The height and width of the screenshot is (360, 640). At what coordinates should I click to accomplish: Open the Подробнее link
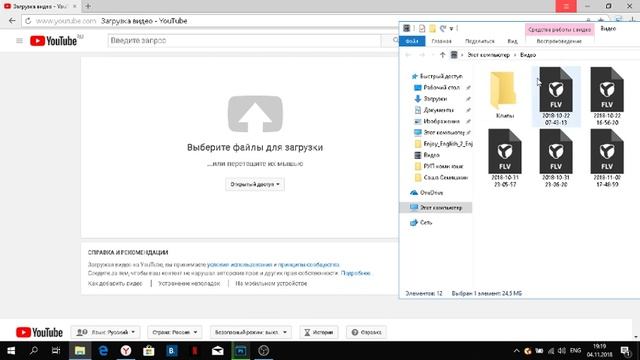tap(356, 273)
